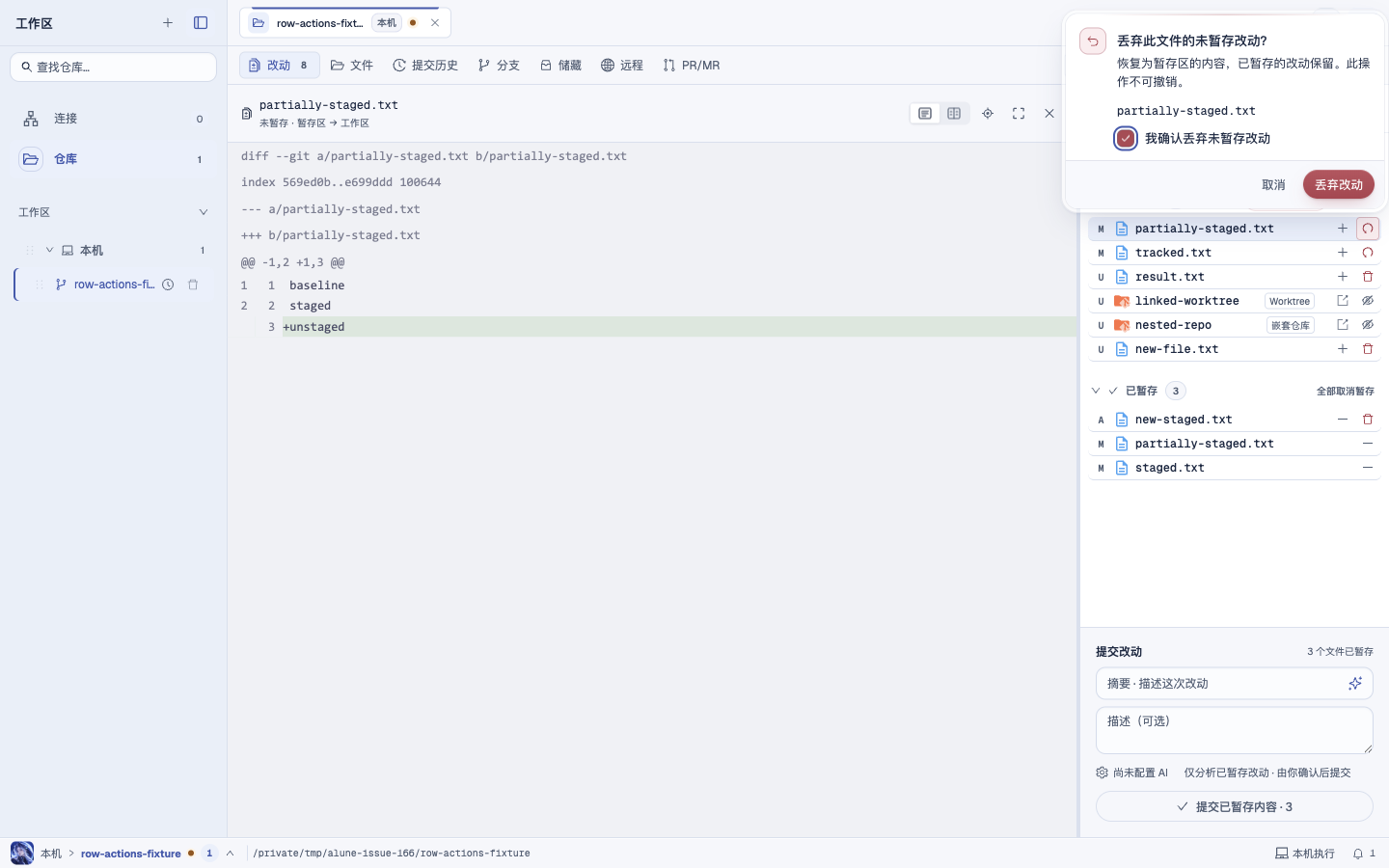Click 全部取消暂存 link

(x=1345, y=392)
